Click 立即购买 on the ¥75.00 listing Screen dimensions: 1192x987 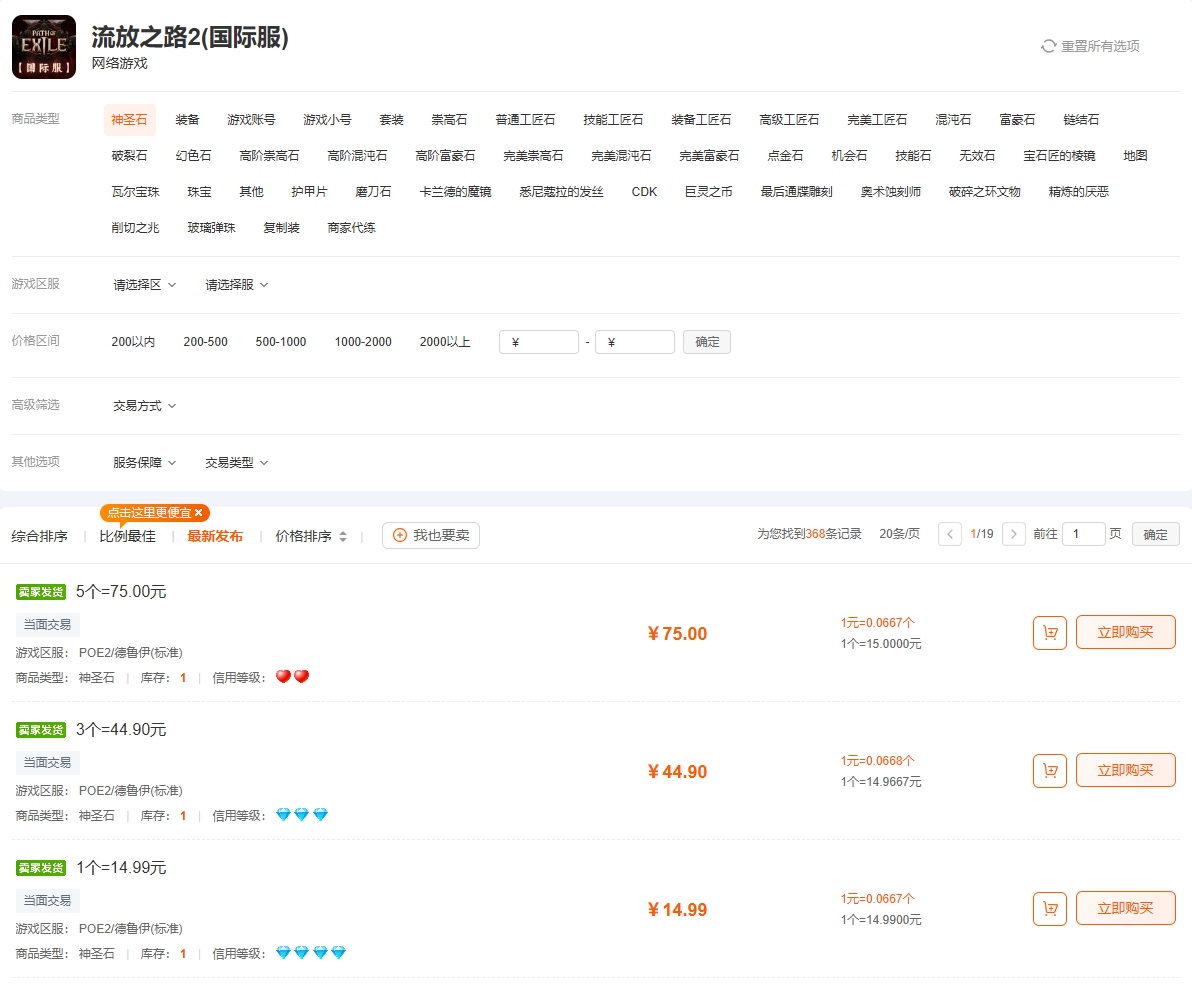[x=1126, y=632]
